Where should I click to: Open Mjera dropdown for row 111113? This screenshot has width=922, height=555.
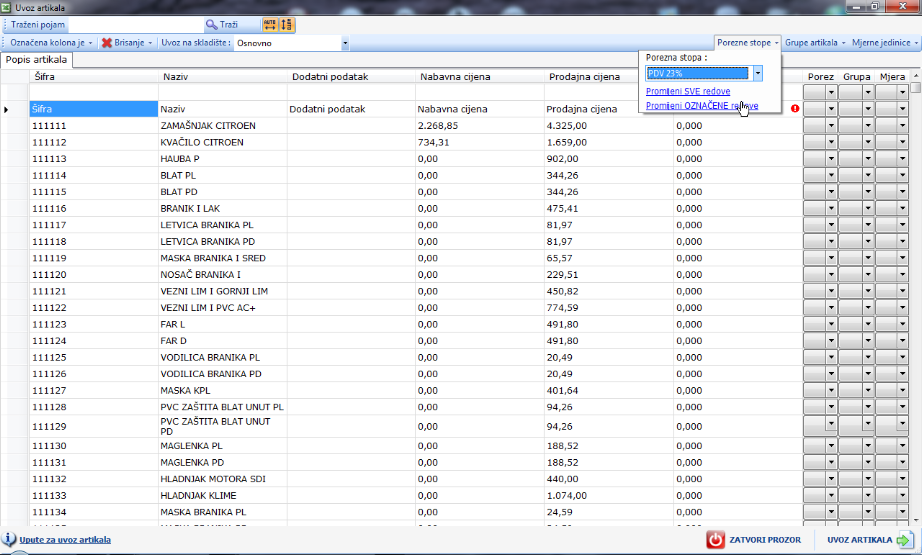pyautogui.click(x=902, y=159)
